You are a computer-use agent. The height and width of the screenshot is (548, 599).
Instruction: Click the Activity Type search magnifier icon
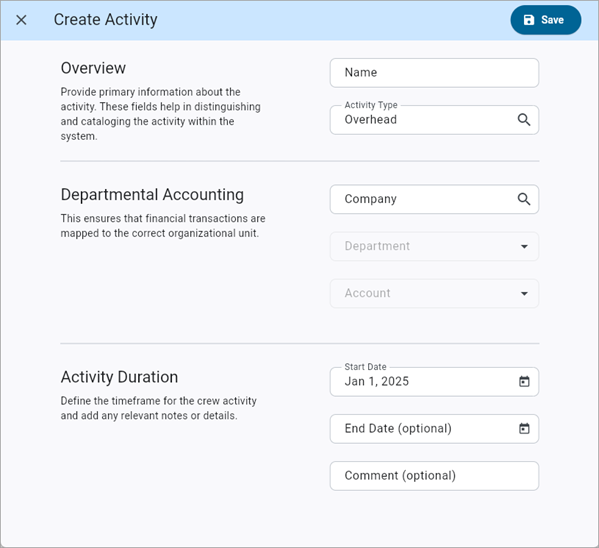tap(524, 120)
